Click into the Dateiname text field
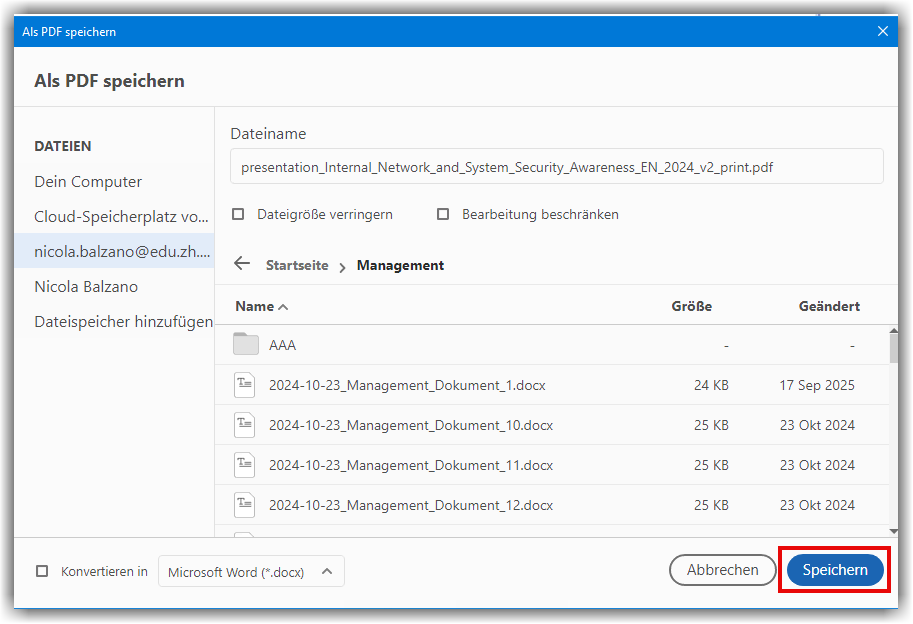The image size is (913, 624). click(556, 167)
